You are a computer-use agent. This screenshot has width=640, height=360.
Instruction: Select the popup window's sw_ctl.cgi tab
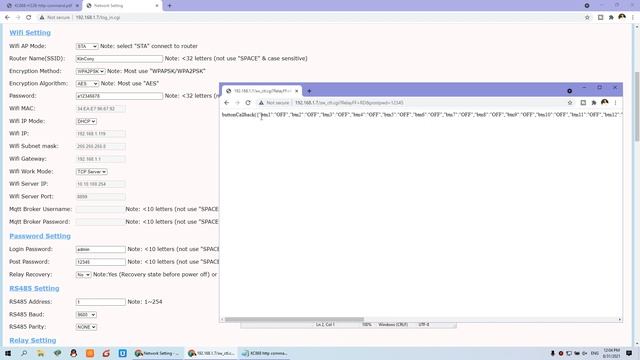[261, 91]
